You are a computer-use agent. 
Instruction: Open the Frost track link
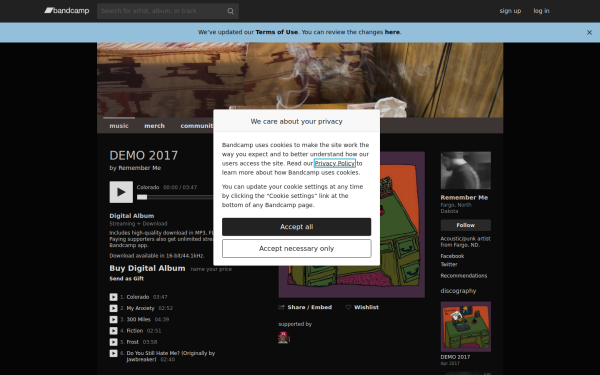[x=133, y=342]
